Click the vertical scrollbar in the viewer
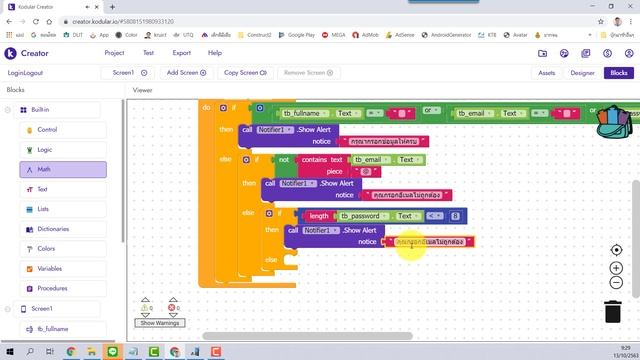640x360 pixels. tap(636, 238)
